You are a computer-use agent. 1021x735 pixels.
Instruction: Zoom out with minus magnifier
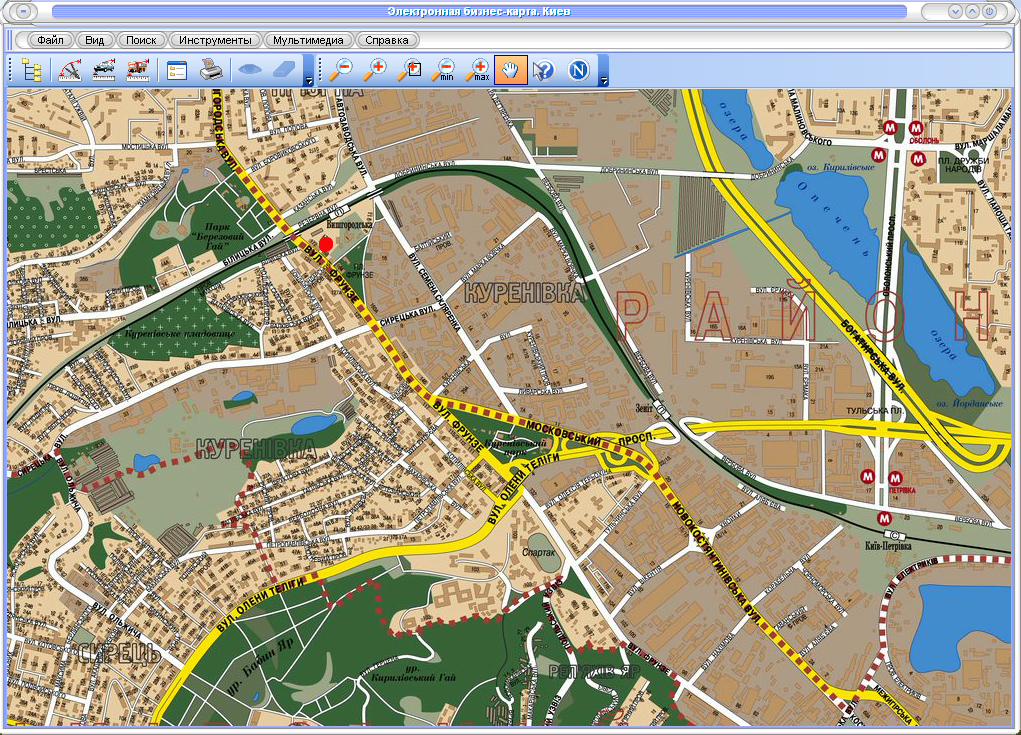pos(342,70)
